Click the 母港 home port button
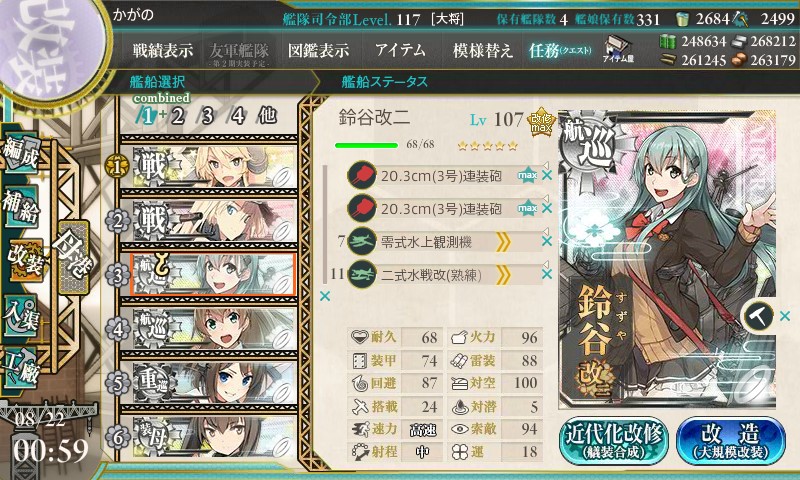Screen dimensions: 800x480 [74, 257]
